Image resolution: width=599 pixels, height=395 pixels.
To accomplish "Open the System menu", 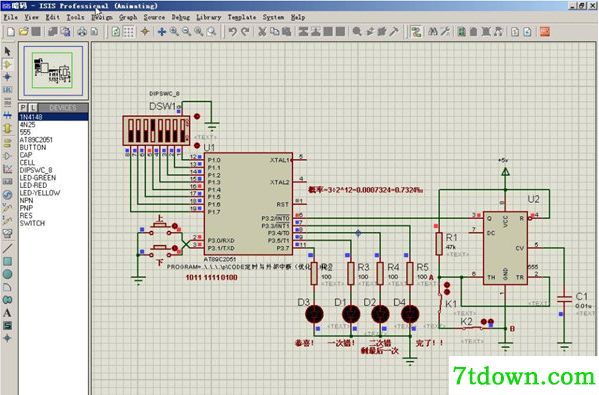I will tap(273, 17).
